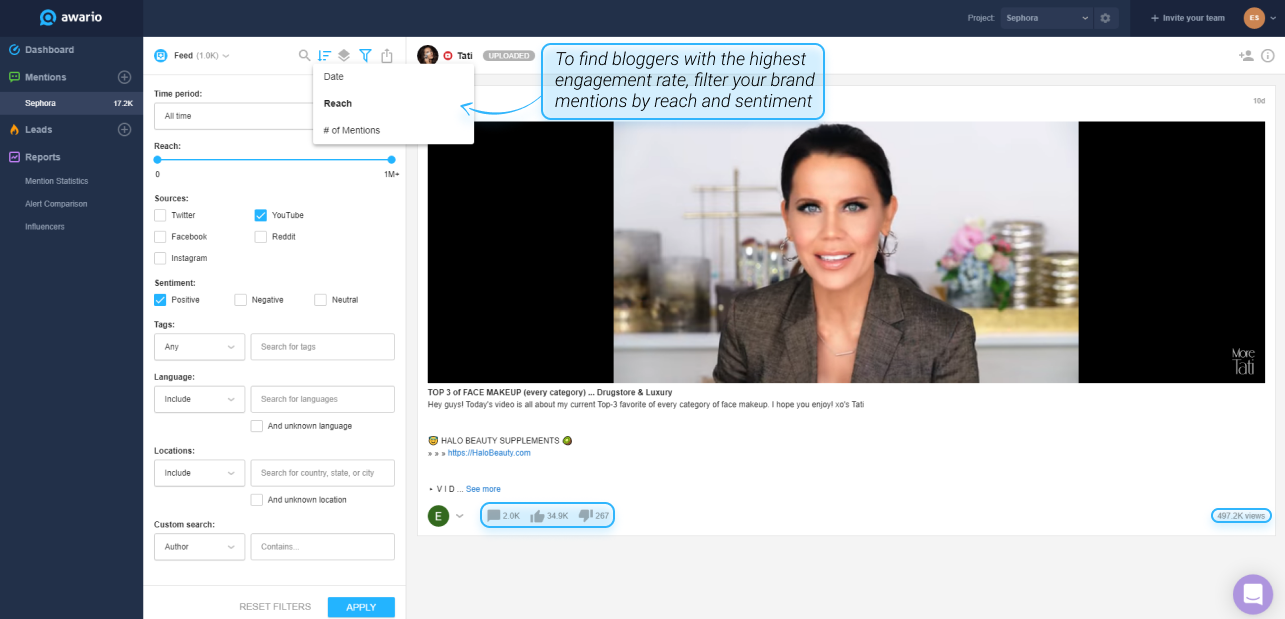Toggle the filter funnel icon
This screenshot has width=1285, height=619.
click(365, 56)
